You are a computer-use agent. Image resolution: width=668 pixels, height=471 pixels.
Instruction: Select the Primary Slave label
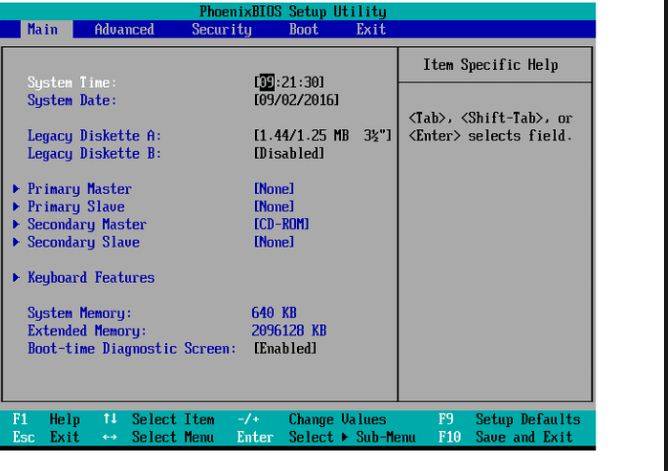pos(76,207)
